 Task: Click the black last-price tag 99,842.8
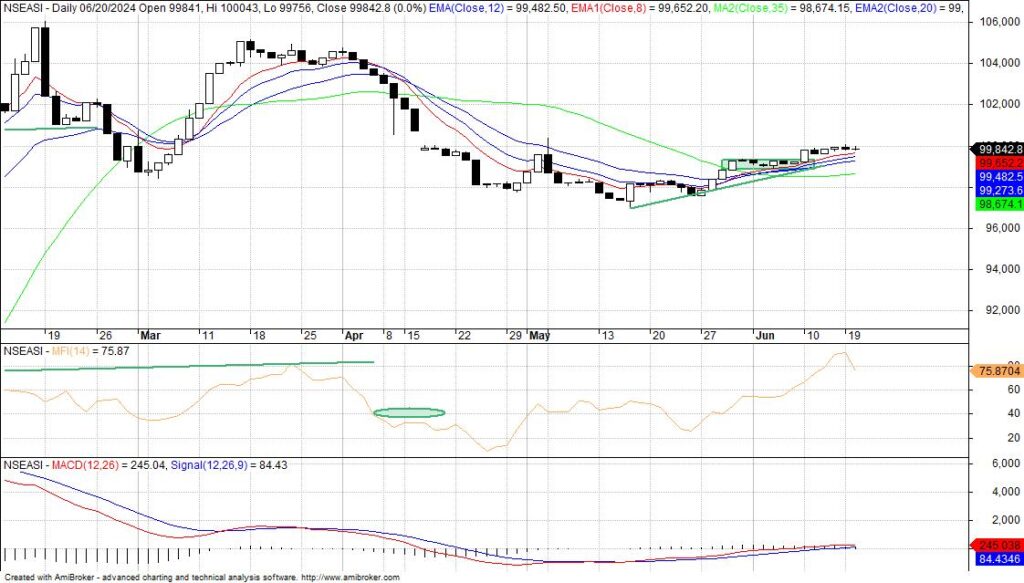[x=997, y=148]
